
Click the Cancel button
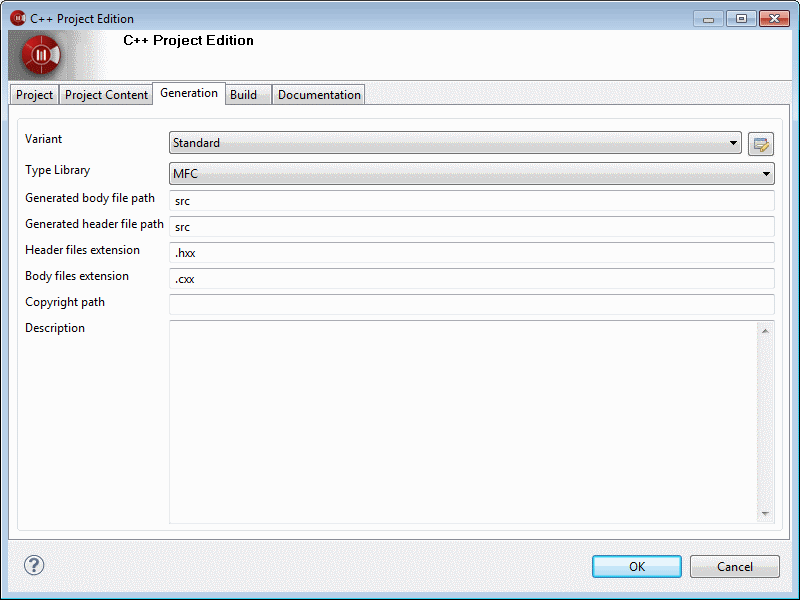734,567
